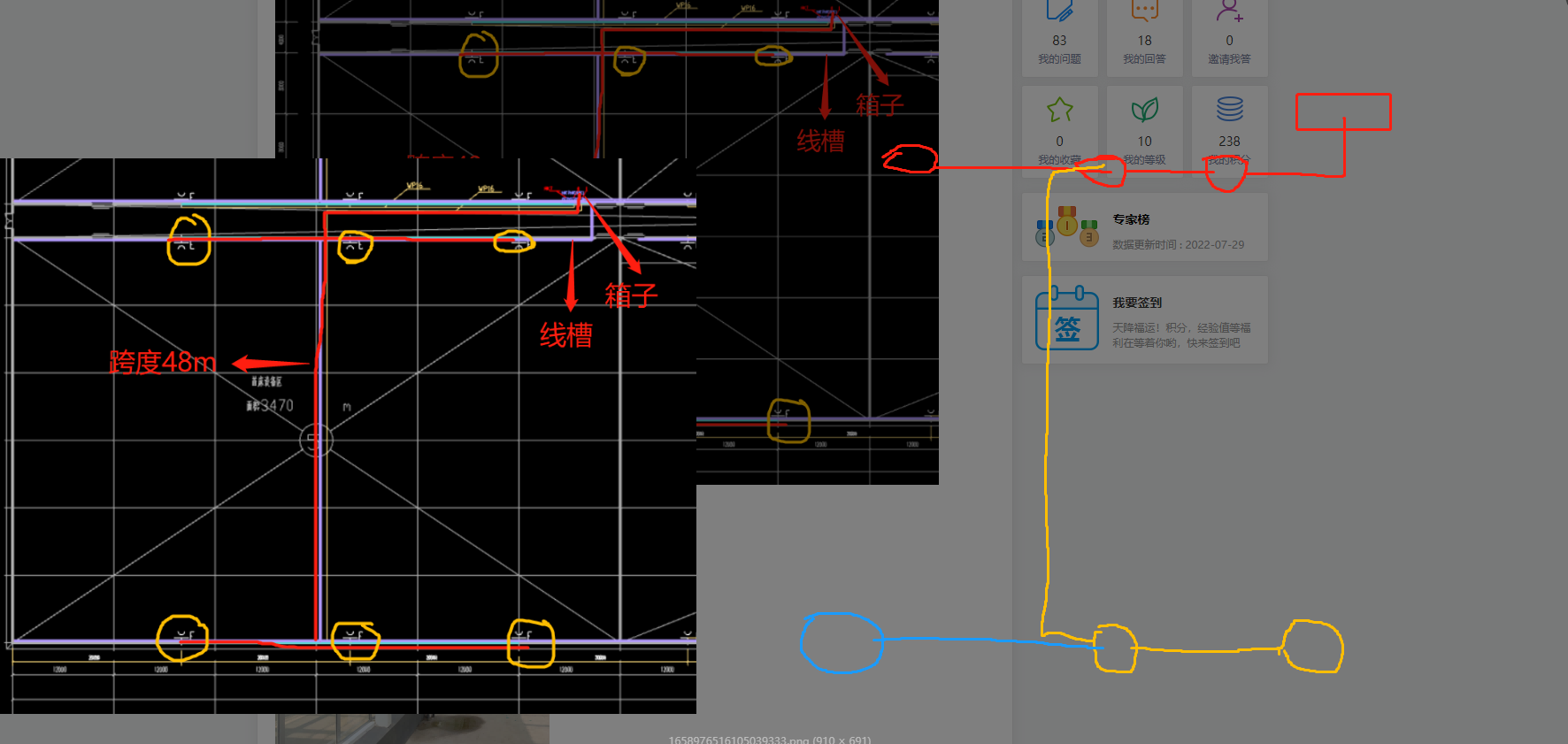Screen dimensions: 1568x744
Task: Click the question count 83
Action: [1060, 41]
